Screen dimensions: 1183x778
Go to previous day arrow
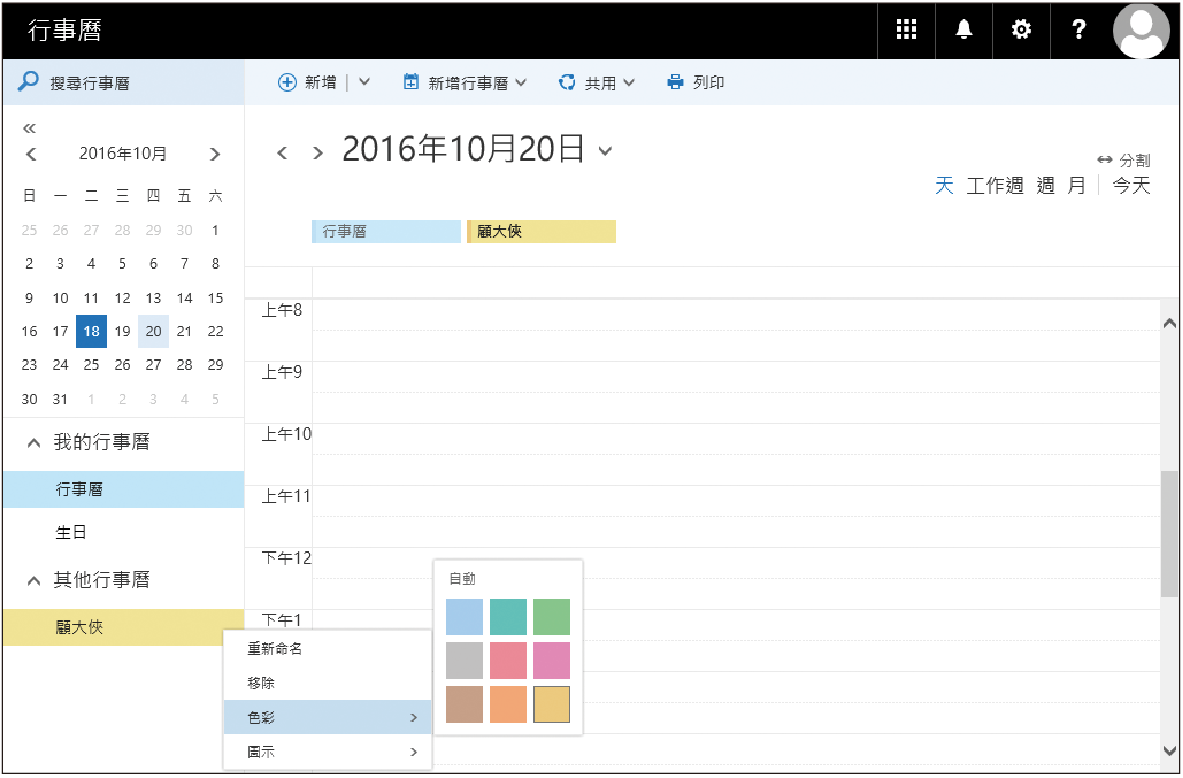click(282, 153)
